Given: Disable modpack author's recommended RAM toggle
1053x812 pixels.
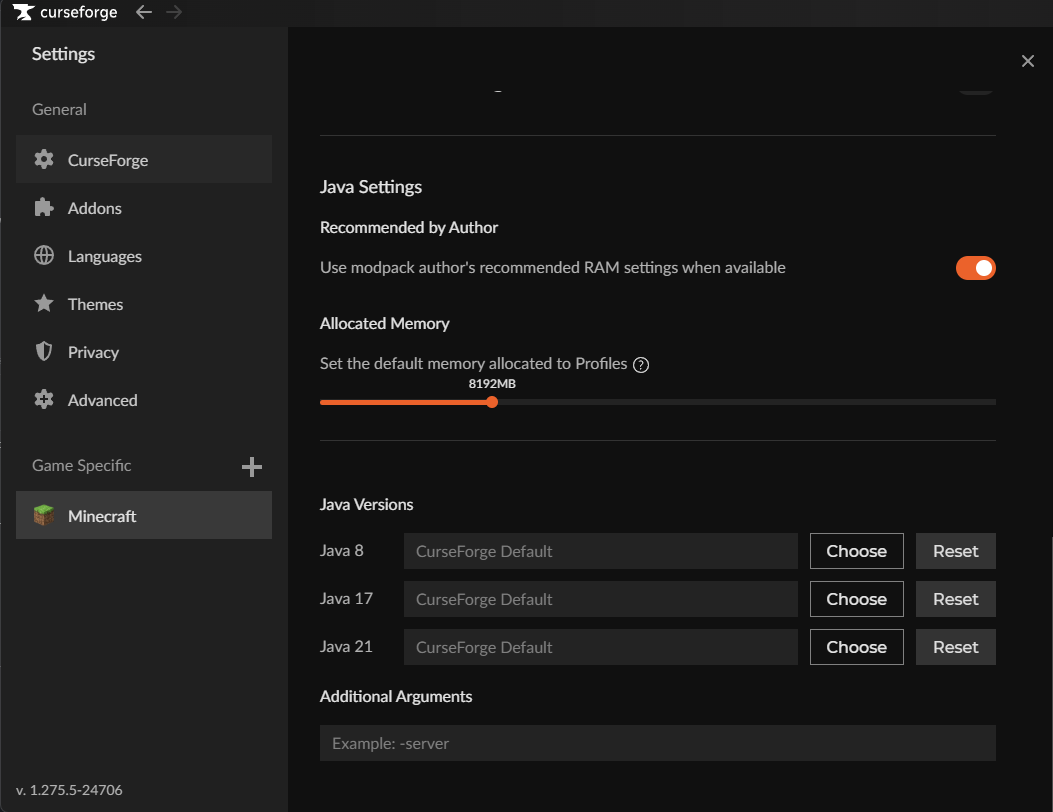Looking at the screenshot, I should [976, 268].
